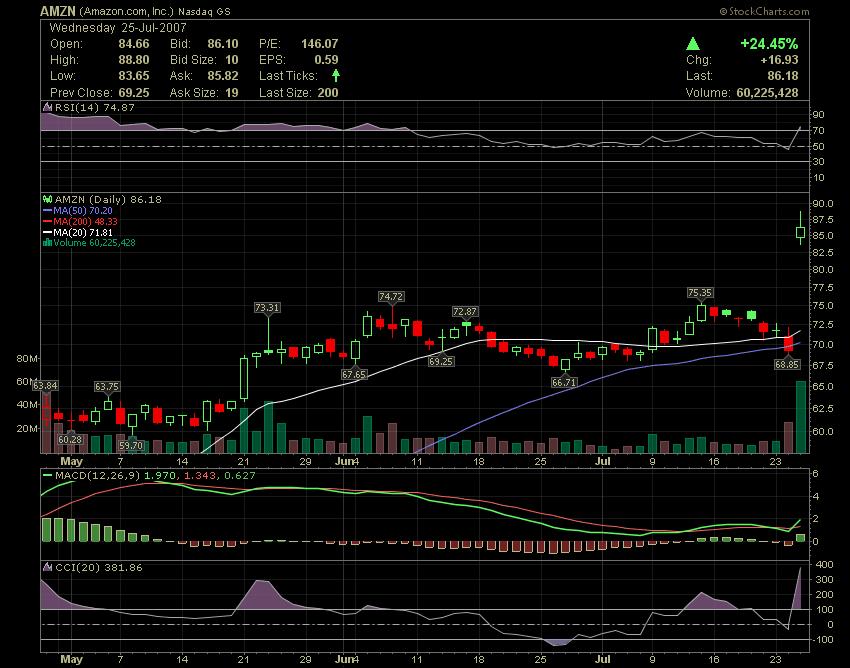Click the large green up triangle beside +24.45%
The width and height of the screenshot is (850, 668).
tap(693, 44)
